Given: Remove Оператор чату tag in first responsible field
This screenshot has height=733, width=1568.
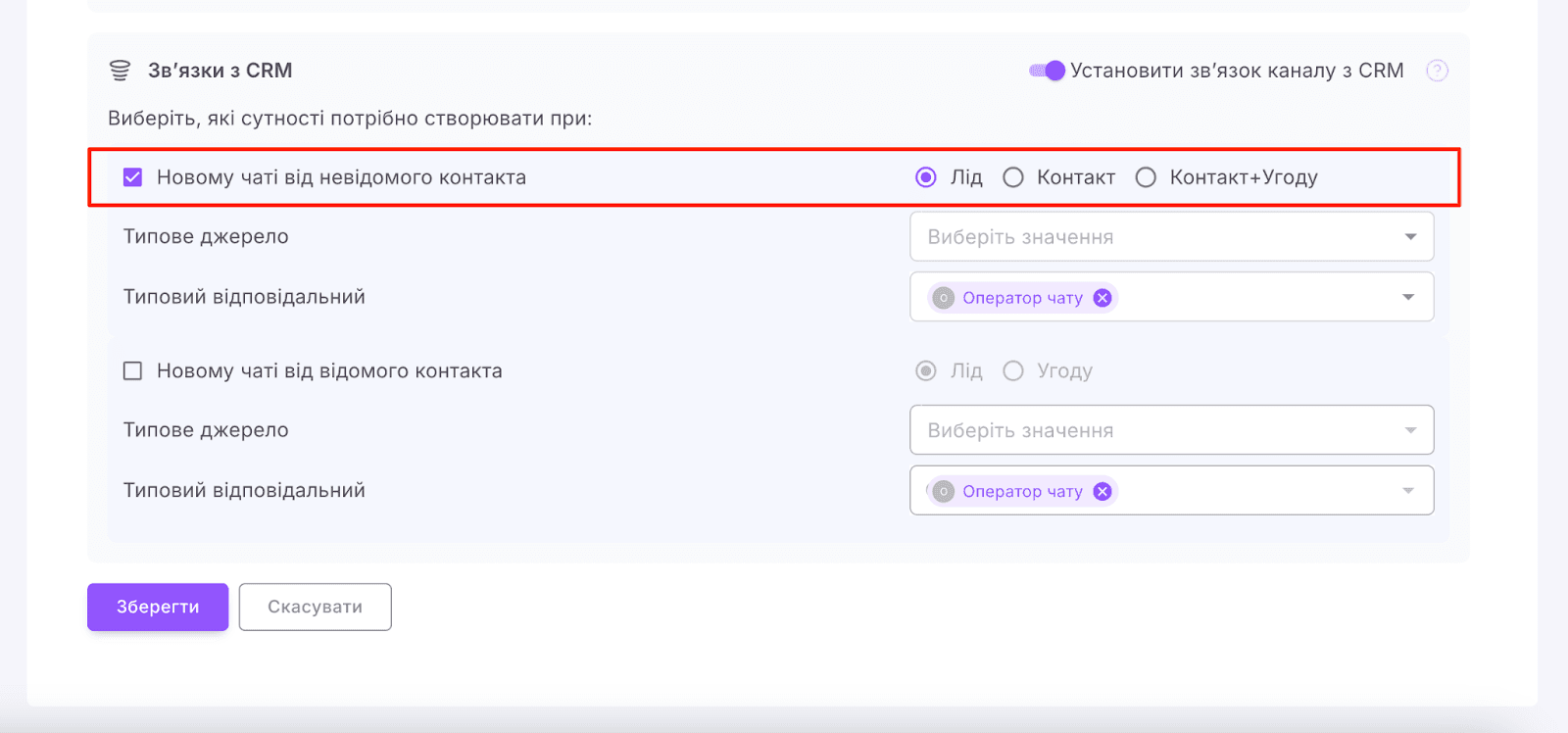Looking at the screenshot, I should (x=1102, y=298).
